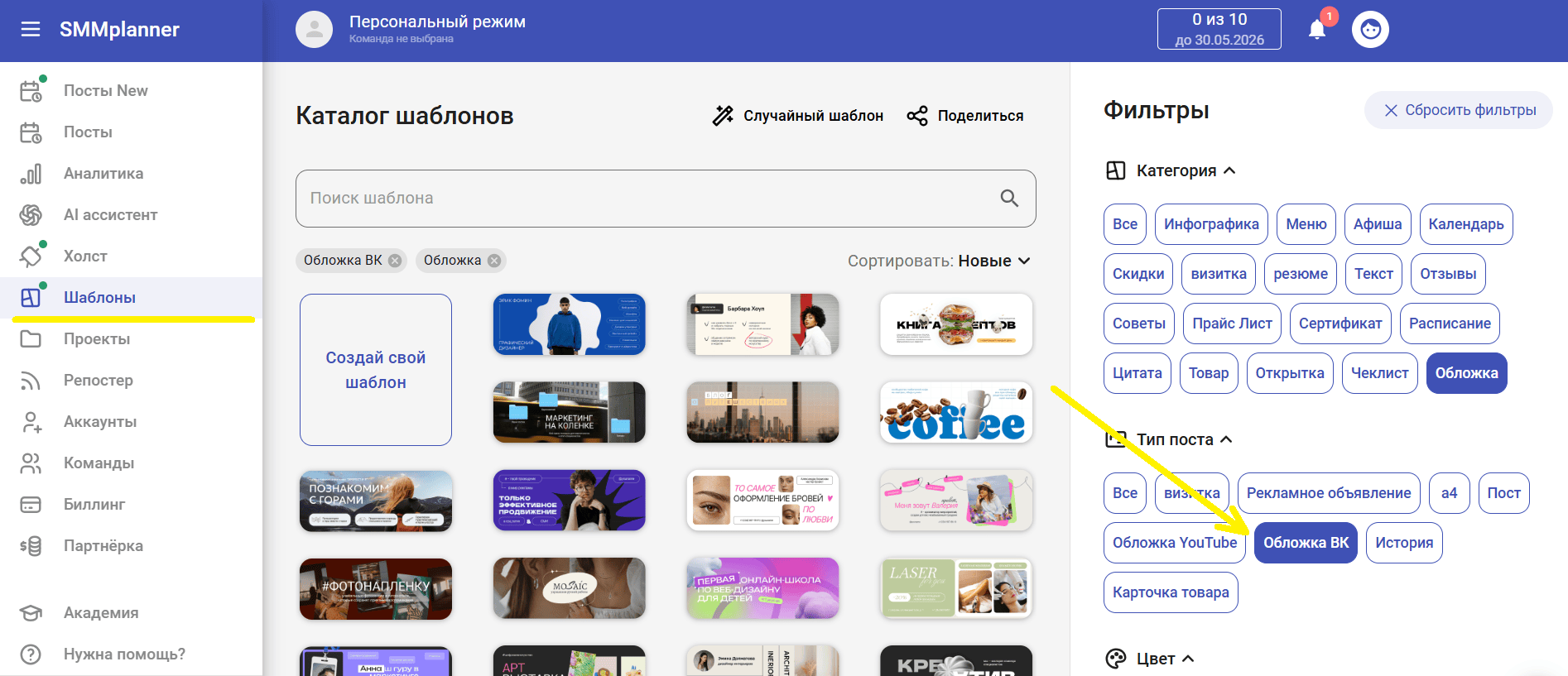The height and width of the screenshot is (676, 1568).
Task: Open the #Фотонапленку template thumbnail
Action: (376, 588)
